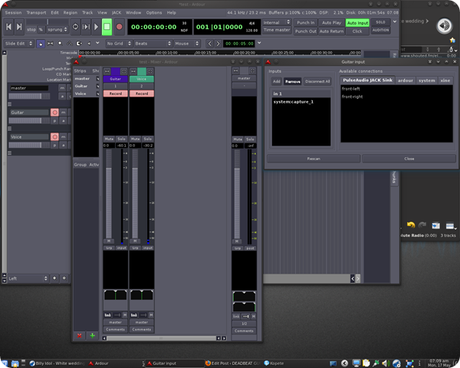
Task: Click Close in Guitar input dialog
Action: click(x=409, y=159)
